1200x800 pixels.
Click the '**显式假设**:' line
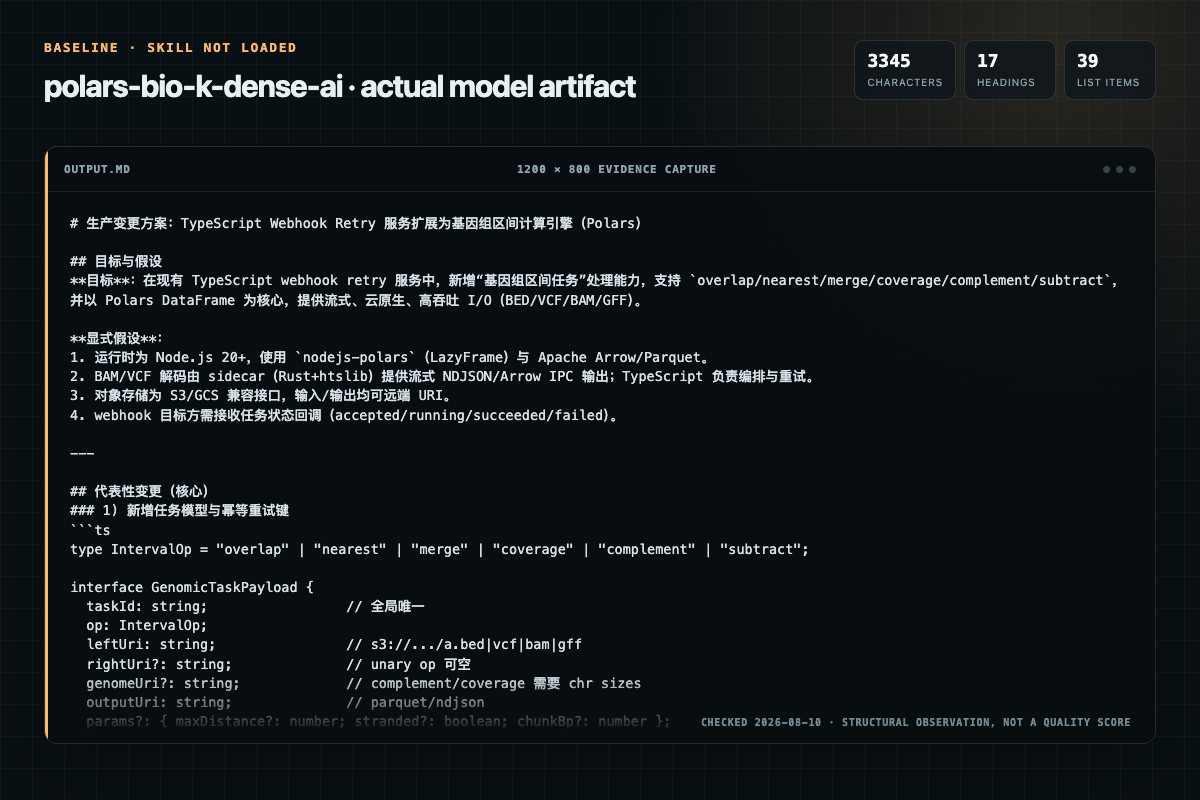click(x=117, y=338)
